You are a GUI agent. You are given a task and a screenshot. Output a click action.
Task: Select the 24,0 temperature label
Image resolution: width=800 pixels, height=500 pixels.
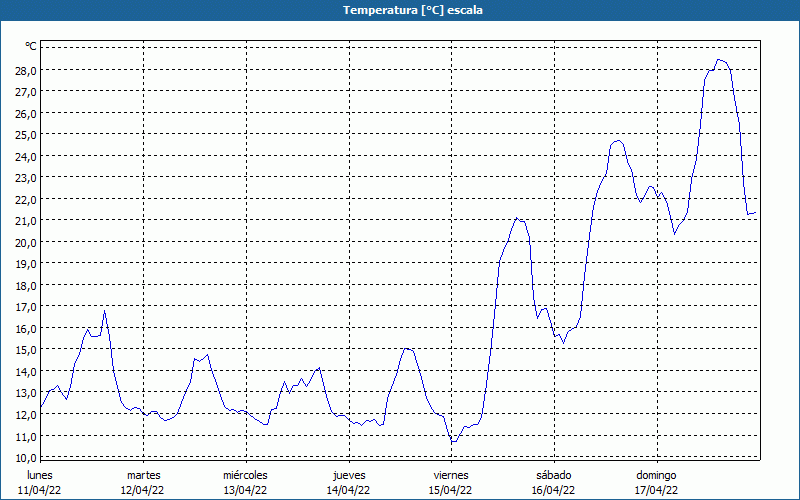coord(27,157)
